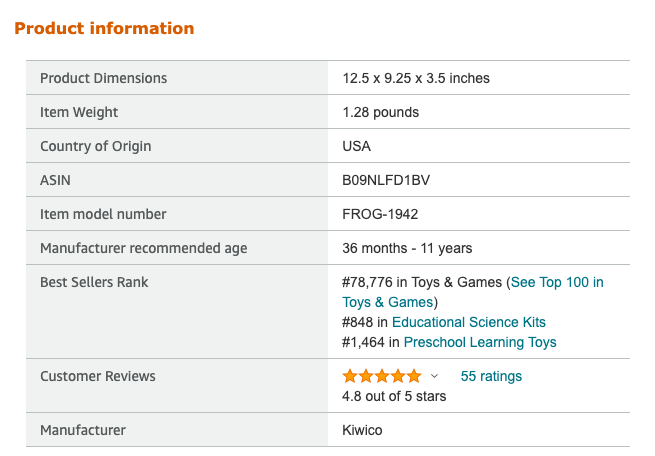Select the 36 months - 11 years value

coord(407,248)
